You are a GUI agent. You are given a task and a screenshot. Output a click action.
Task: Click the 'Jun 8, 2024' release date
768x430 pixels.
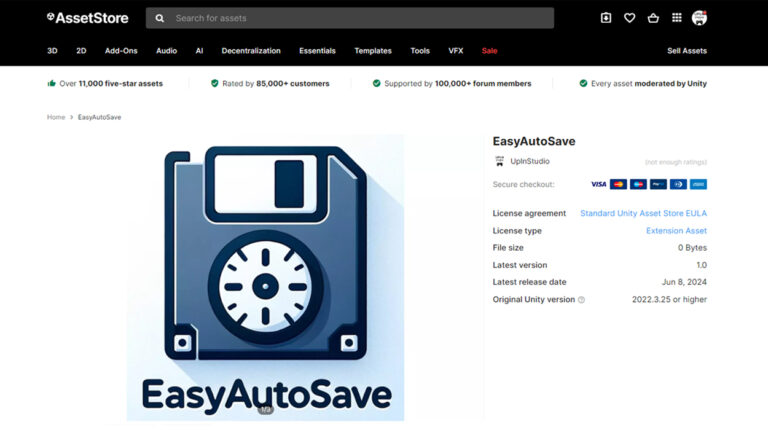click(684, 282)
